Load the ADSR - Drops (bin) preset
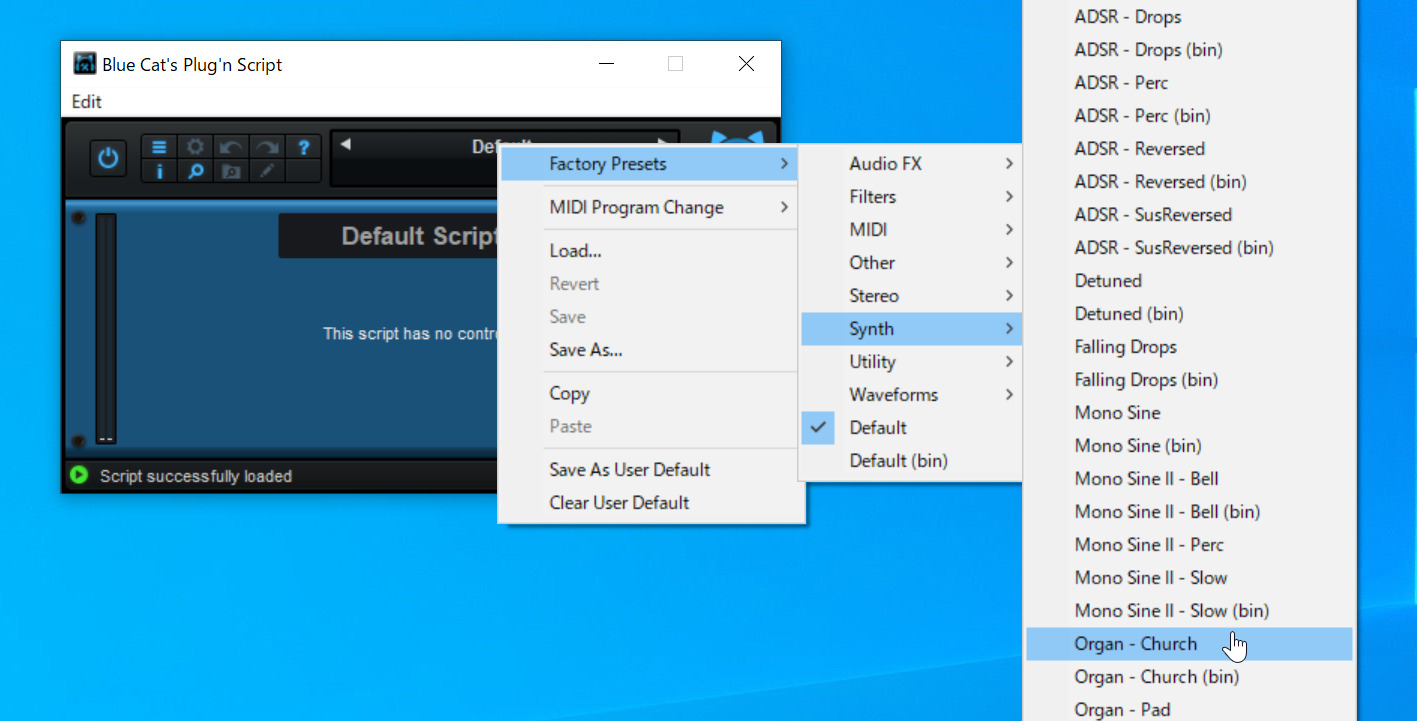Image resolution: width=1417 pixels, height=721 pixels. (x=1189, y=50)
